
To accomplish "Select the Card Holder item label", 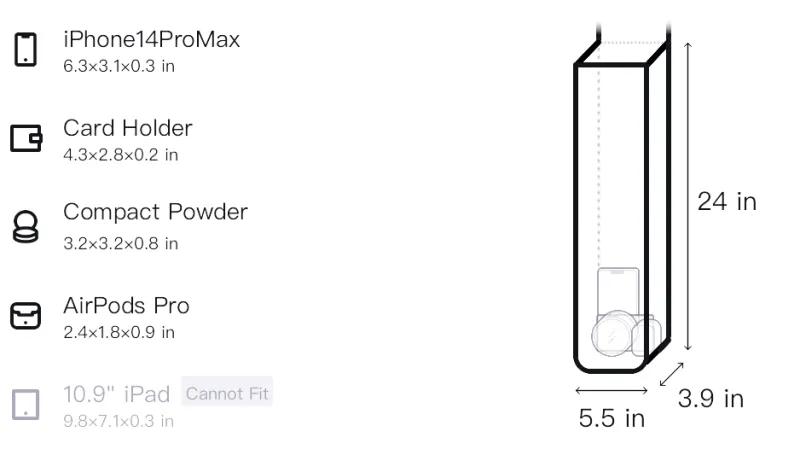I will [x=128, y=128].
